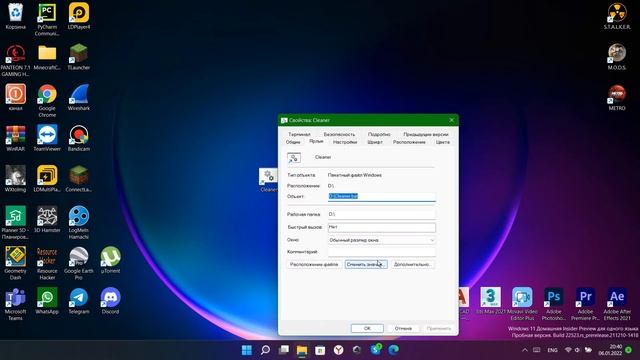640x360 pixels.
Task: Close the Cleaner properties dialog
Action: 451,120
